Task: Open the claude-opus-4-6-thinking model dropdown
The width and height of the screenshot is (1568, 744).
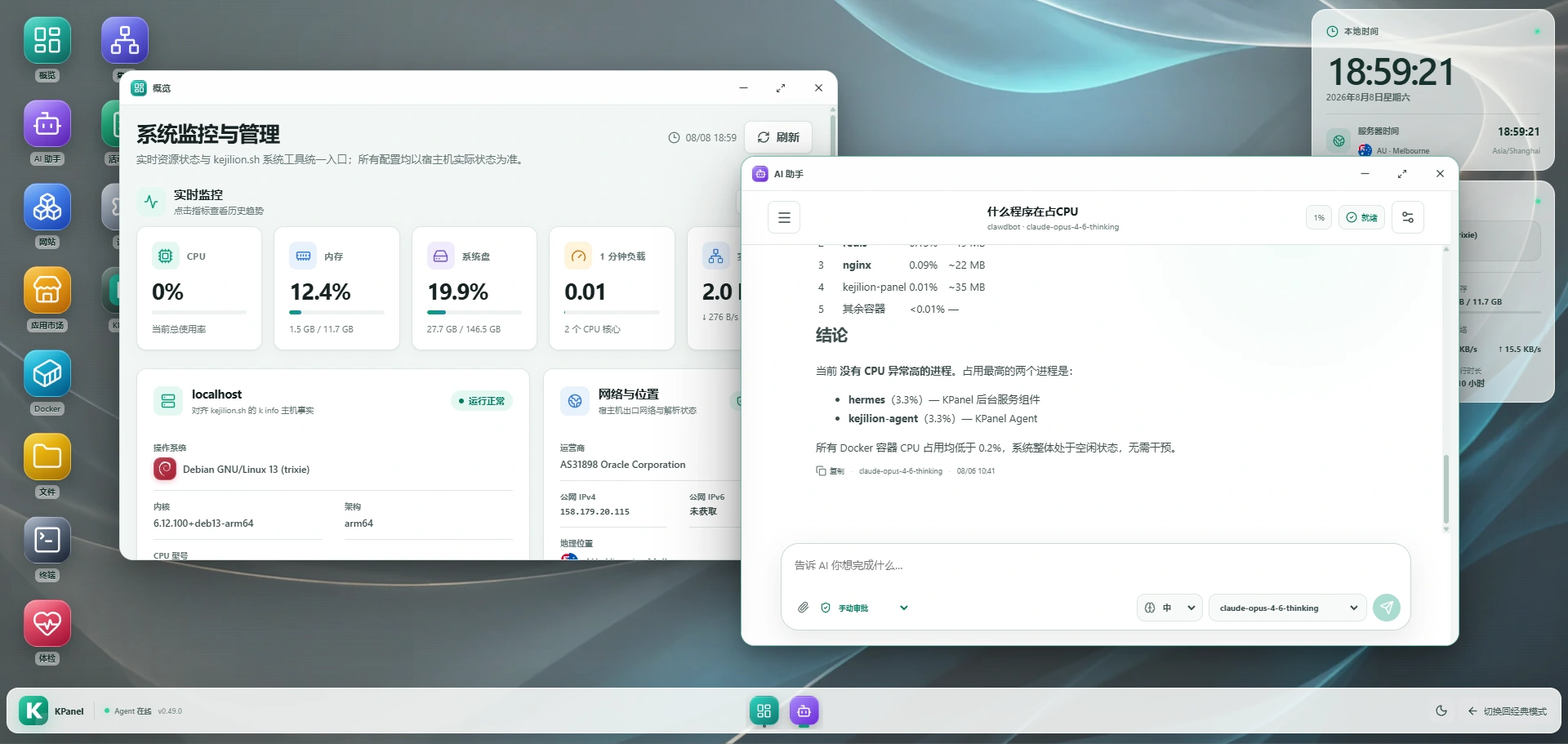Action: pyautogui.click(x=1287, y=608)
